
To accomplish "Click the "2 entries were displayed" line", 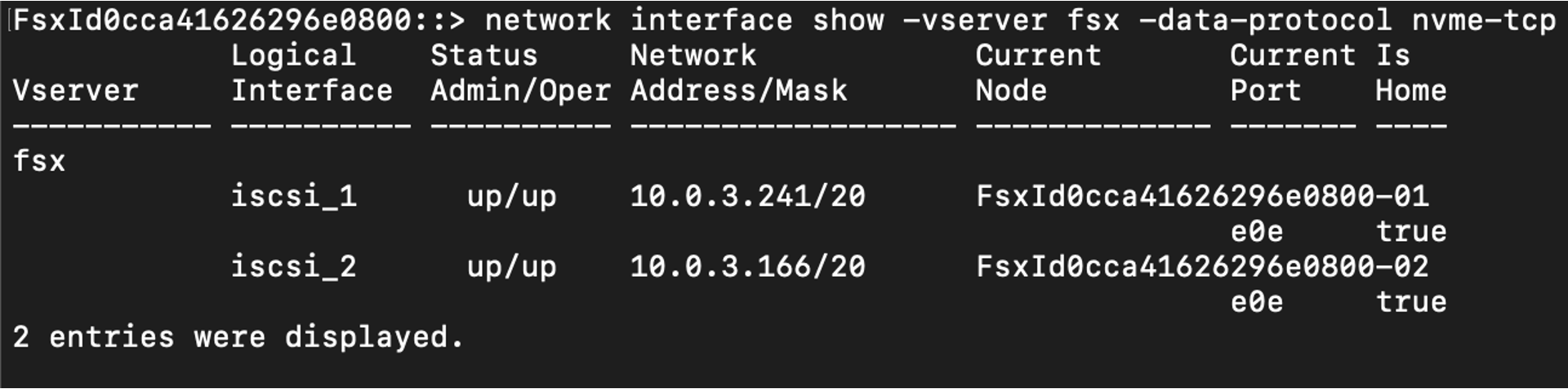I will point(238,337).
